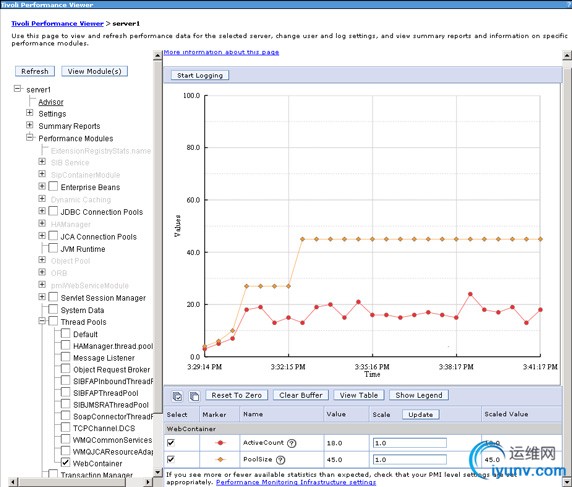Screen dimensions: 572x487
Task: Check the Object Request Broker checkbox
Action: click(66, 369)
